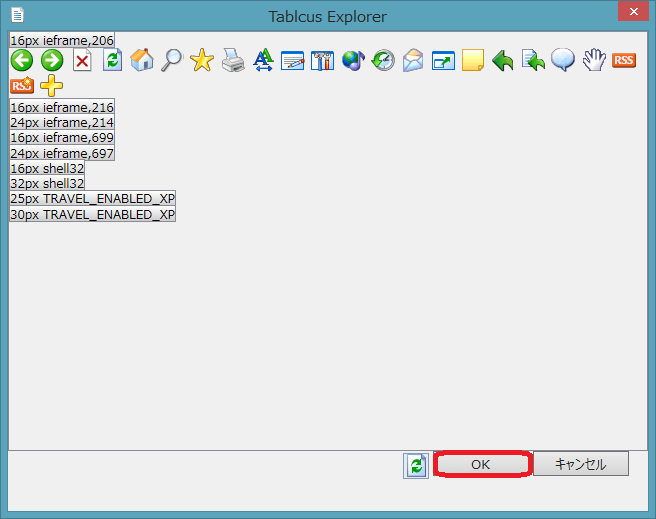The width and height of the screenshot is (656, 519).
Task: Click the refresh icon beside OK button
Action: [x=416, y=465]
